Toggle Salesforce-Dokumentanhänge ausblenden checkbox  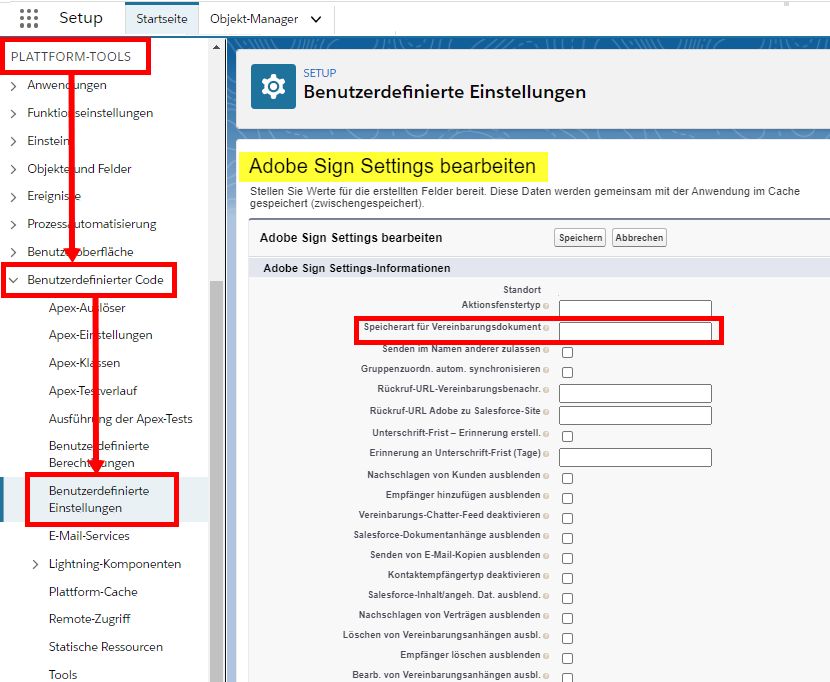click(567, 539)
